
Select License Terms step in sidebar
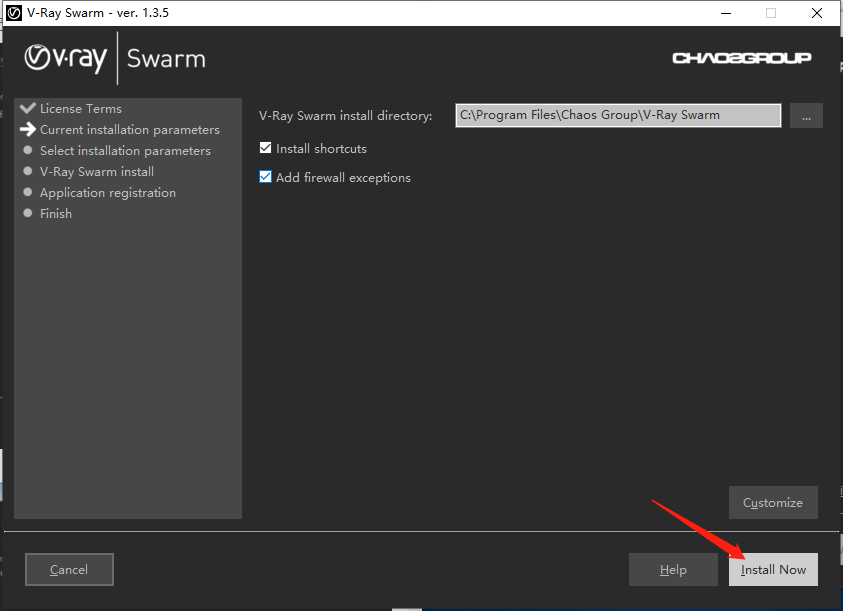pos(81,109)
